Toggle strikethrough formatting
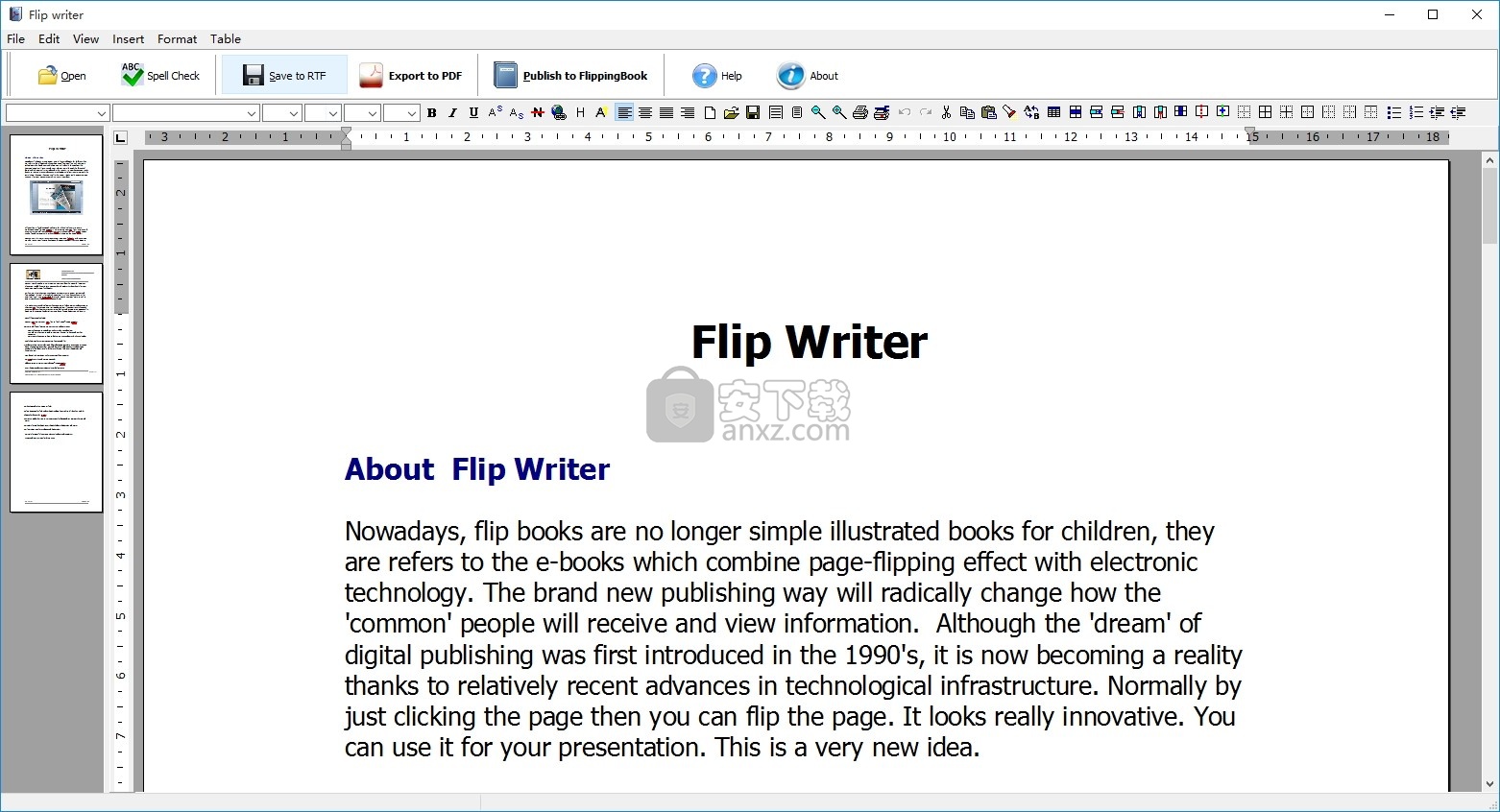 pyautogui.click(x=538, y=113)
